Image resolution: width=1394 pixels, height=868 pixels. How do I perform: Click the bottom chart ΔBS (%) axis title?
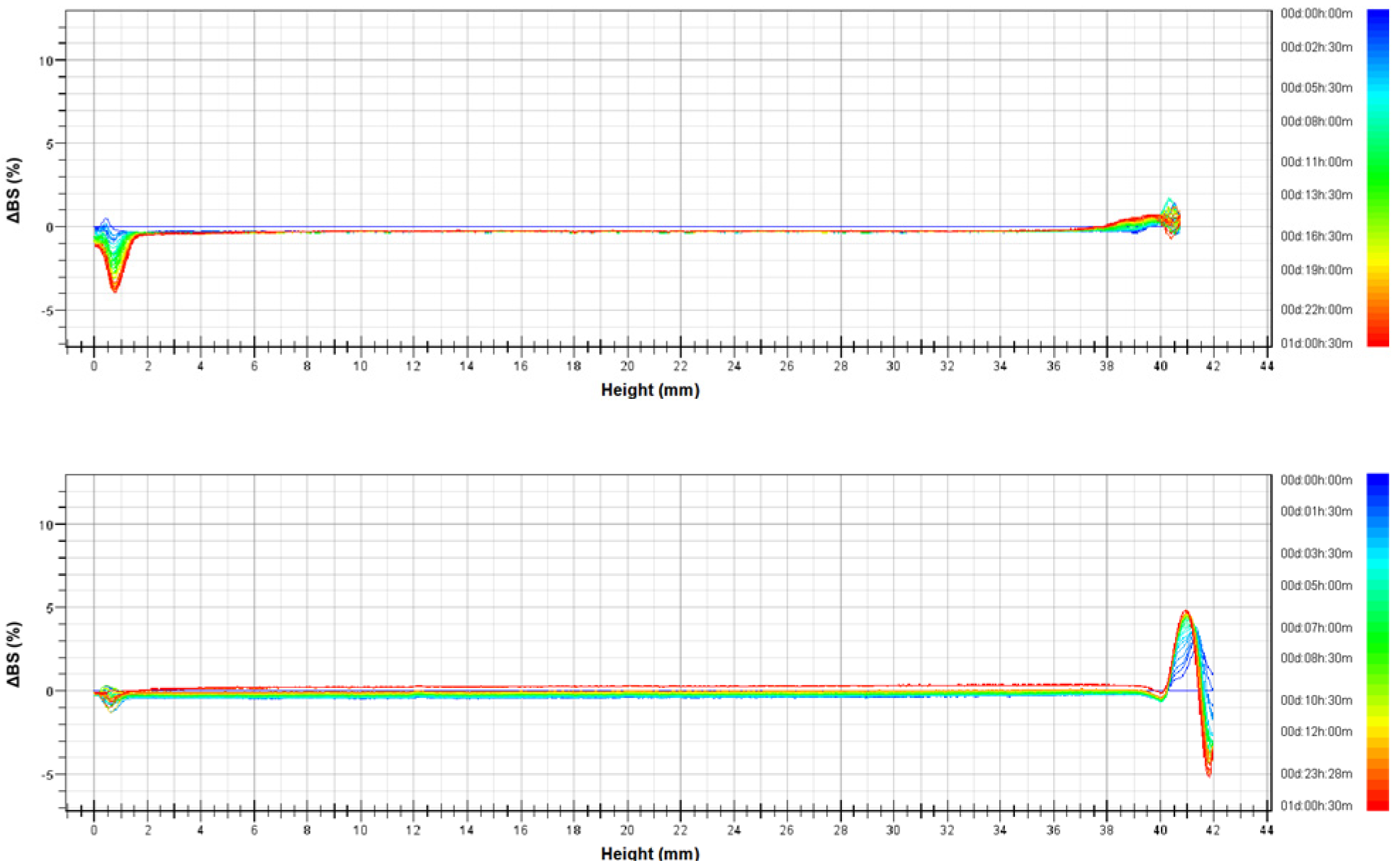click(14, 654)
